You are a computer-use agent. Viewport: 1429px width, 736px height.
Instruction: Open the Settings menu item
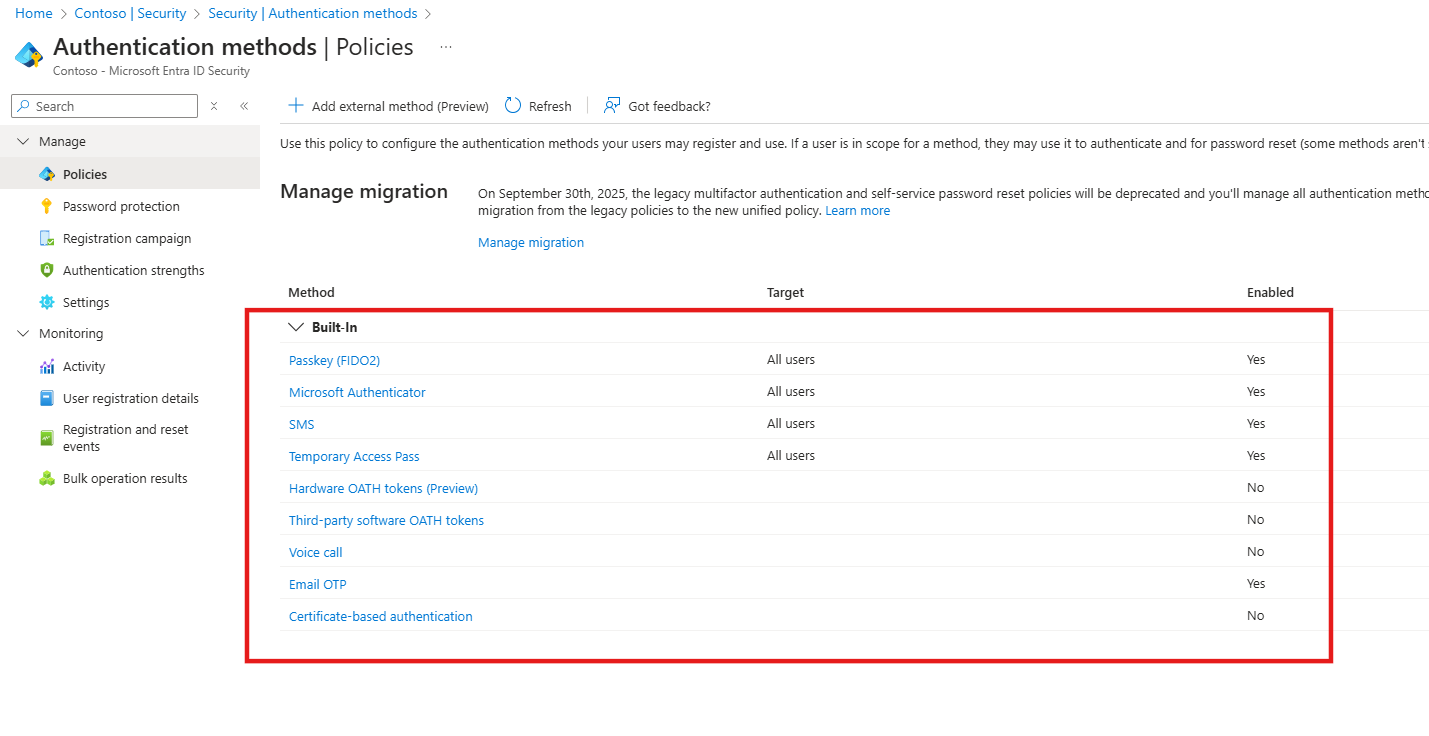click(x=86, y=302)
